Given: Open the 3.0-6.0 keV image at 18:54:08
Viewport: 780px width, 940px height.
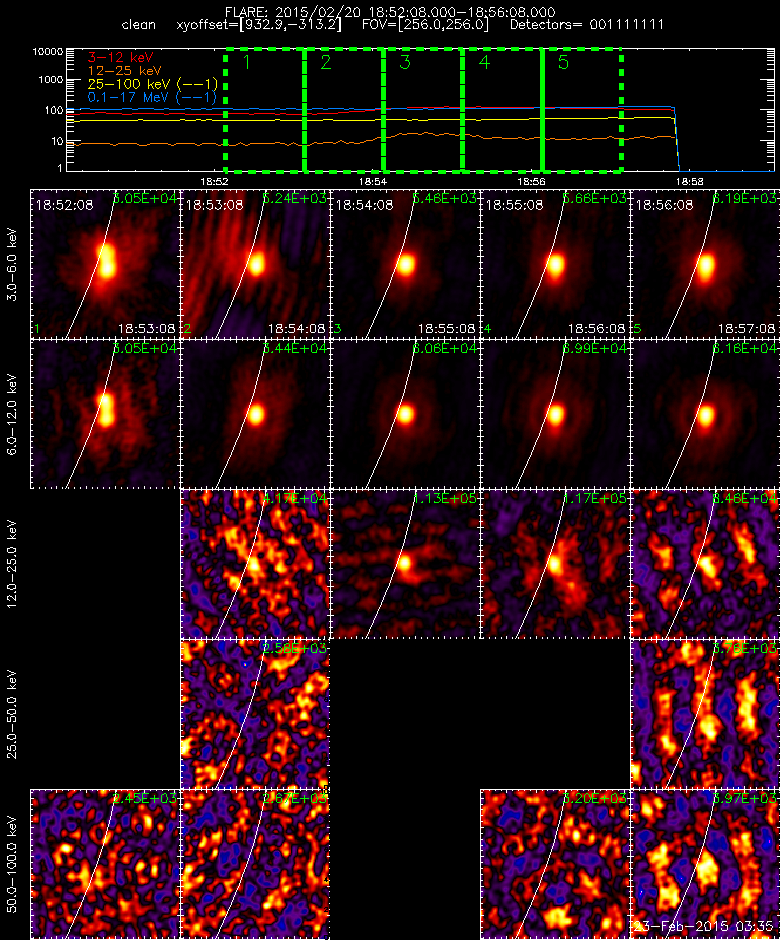Looking at the screenshot, I should tap(405, 264).
